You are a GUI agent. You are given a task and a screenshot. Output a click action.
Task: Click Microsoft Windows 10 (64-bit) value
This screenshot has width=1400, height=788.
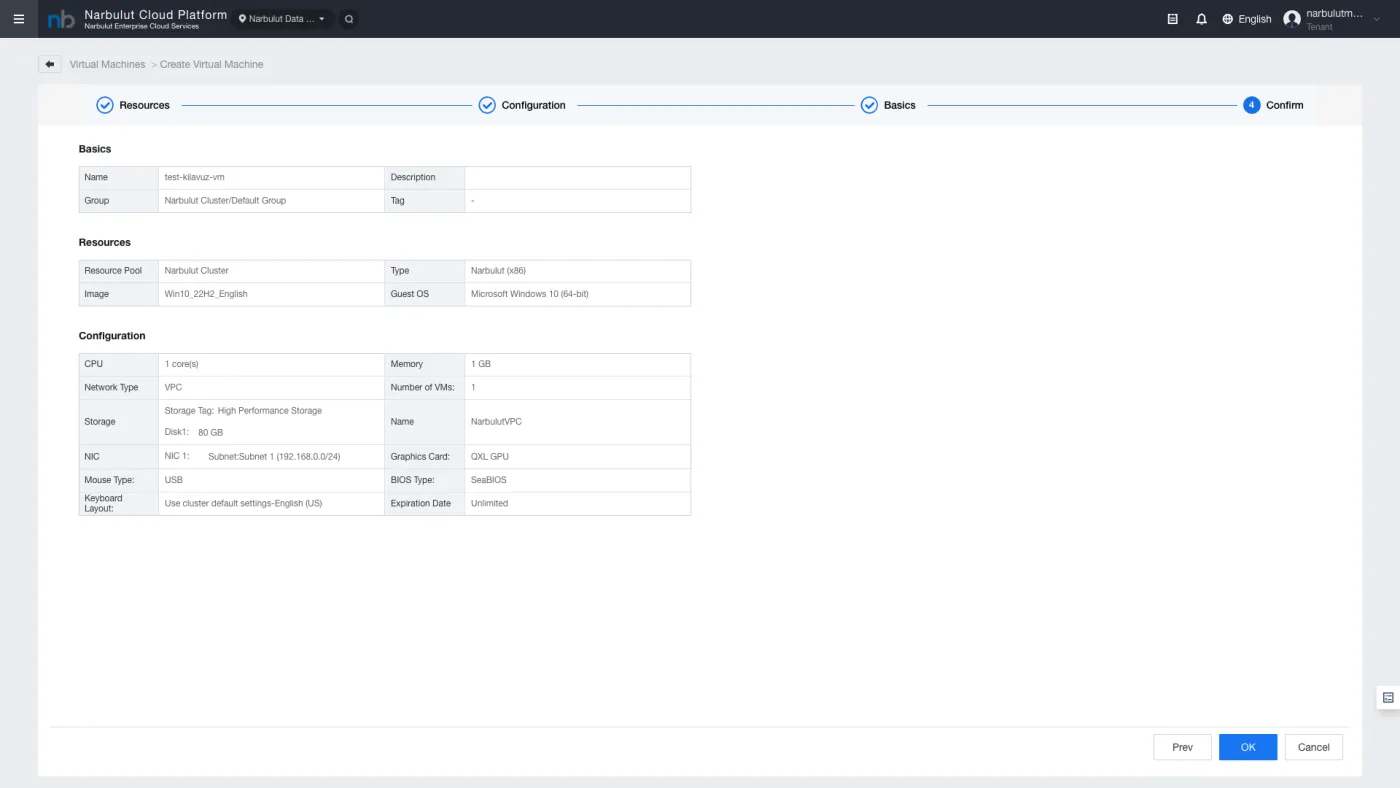pos(529,294)
